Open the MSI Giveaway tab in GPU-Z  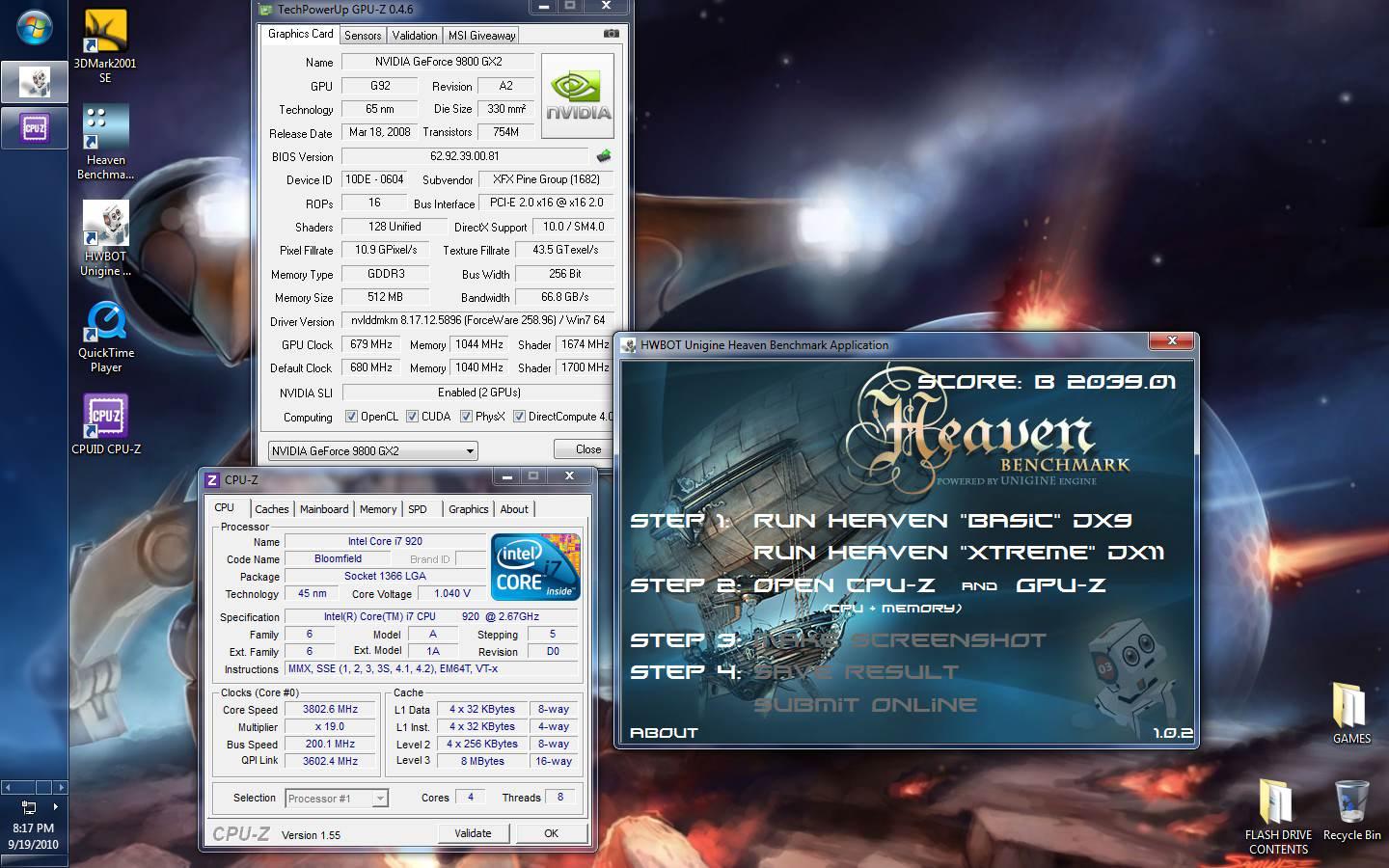[481, 36]
